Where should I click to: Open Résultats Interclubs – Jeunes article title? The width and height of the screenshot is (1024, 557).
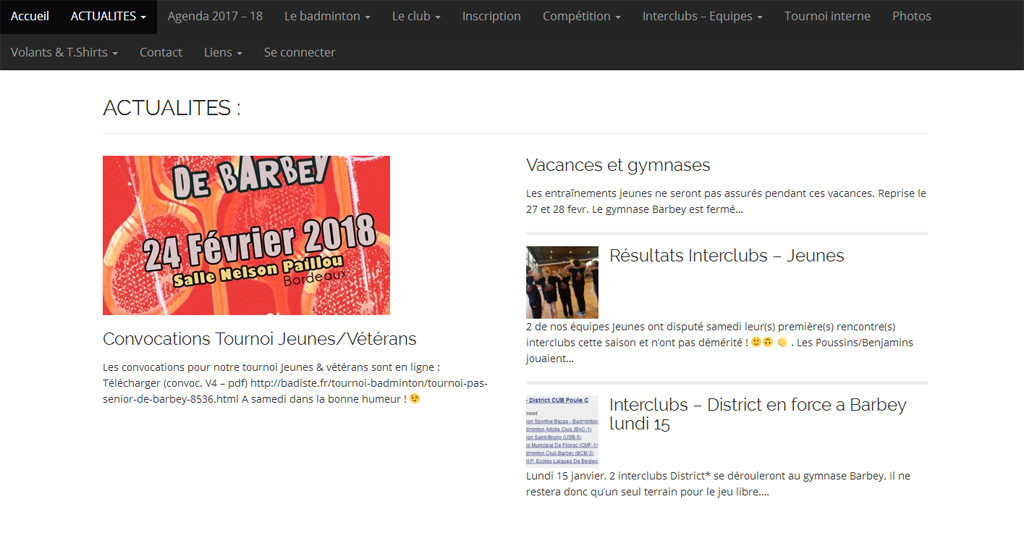point(726,255)
